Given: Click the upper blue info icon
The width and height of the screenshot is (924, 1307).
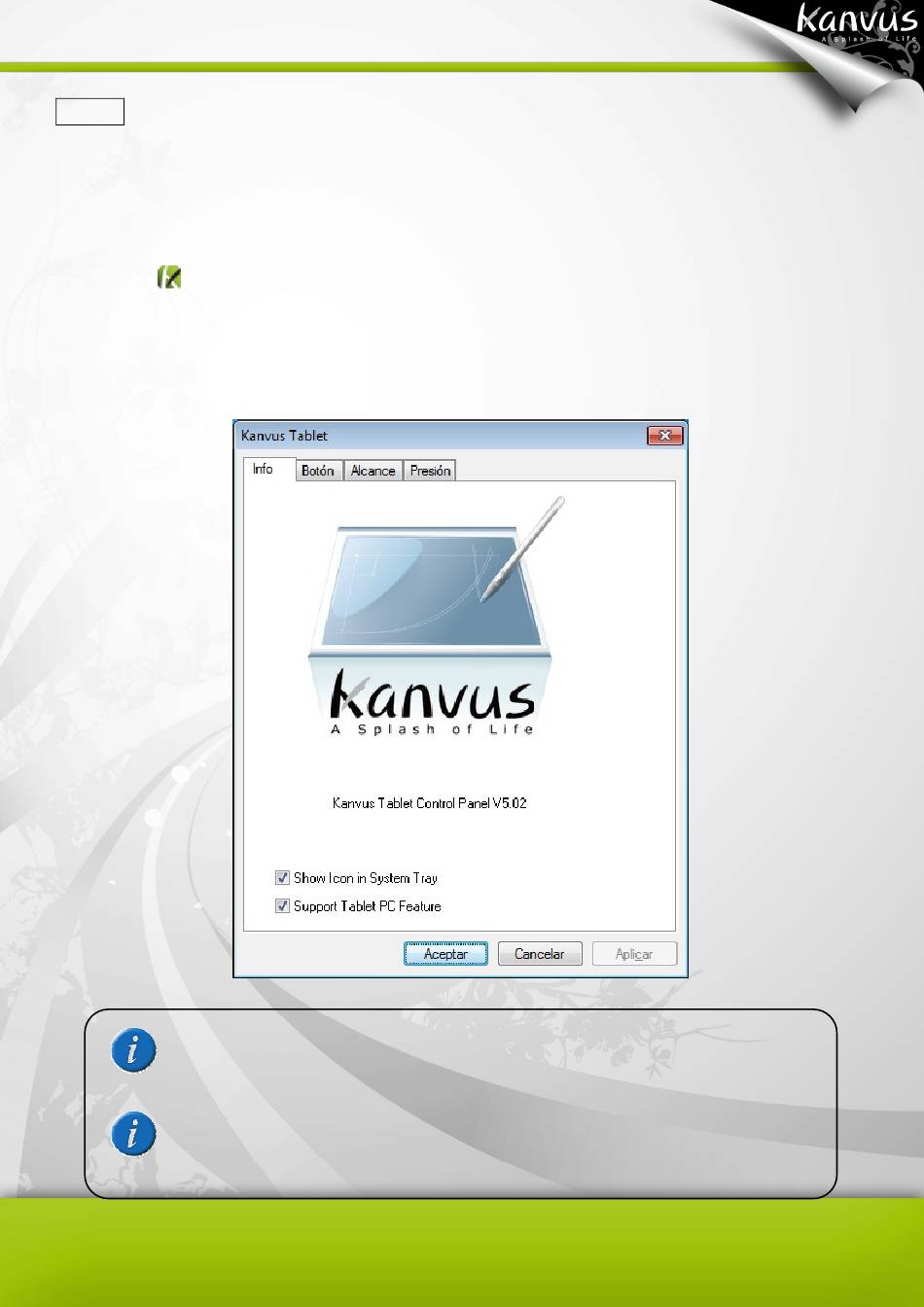Looking at the screenshot, I should [x=133, y=1052].
